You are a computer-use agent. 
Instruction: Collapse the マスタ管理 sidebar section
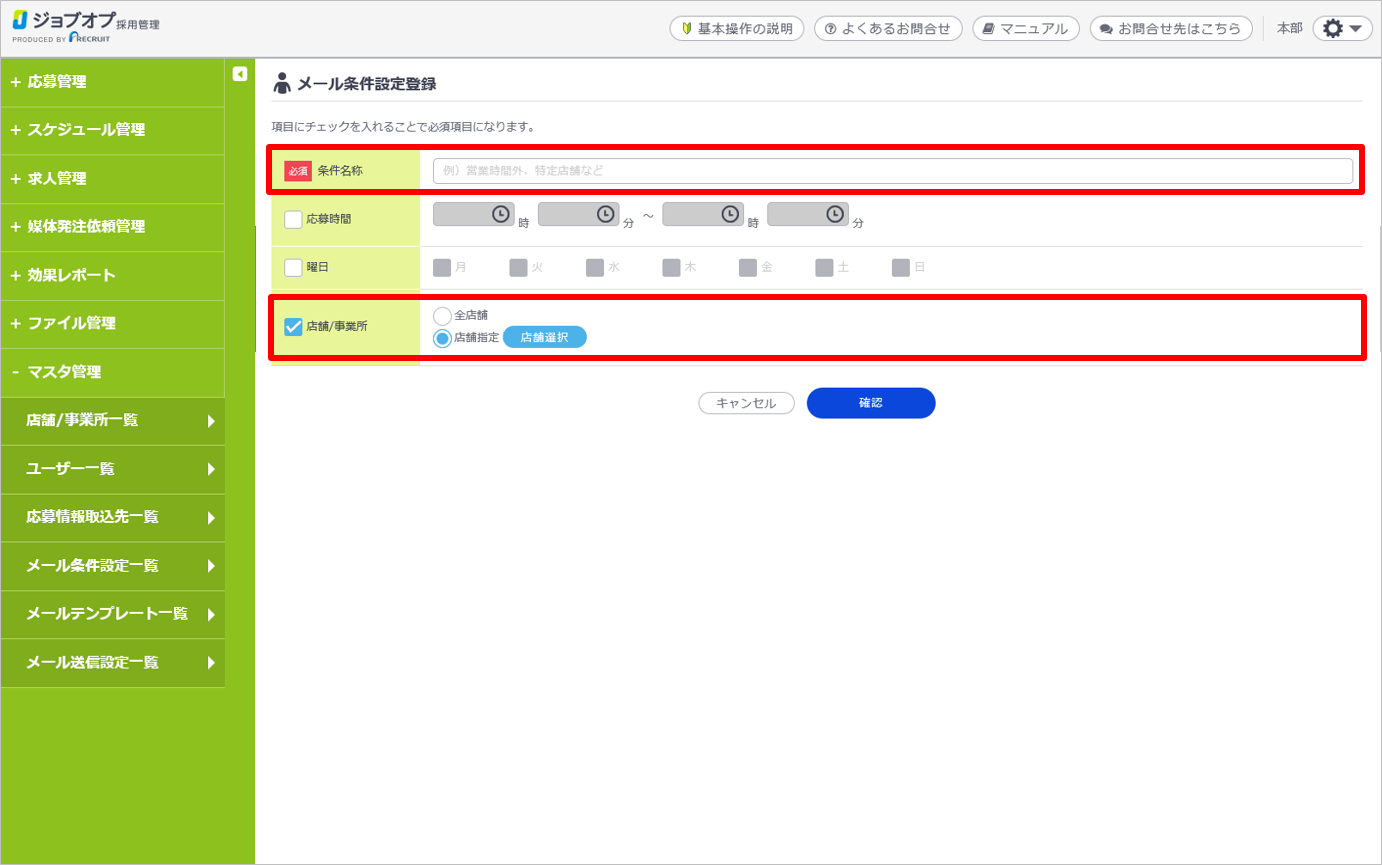click(x=112, y=372)
